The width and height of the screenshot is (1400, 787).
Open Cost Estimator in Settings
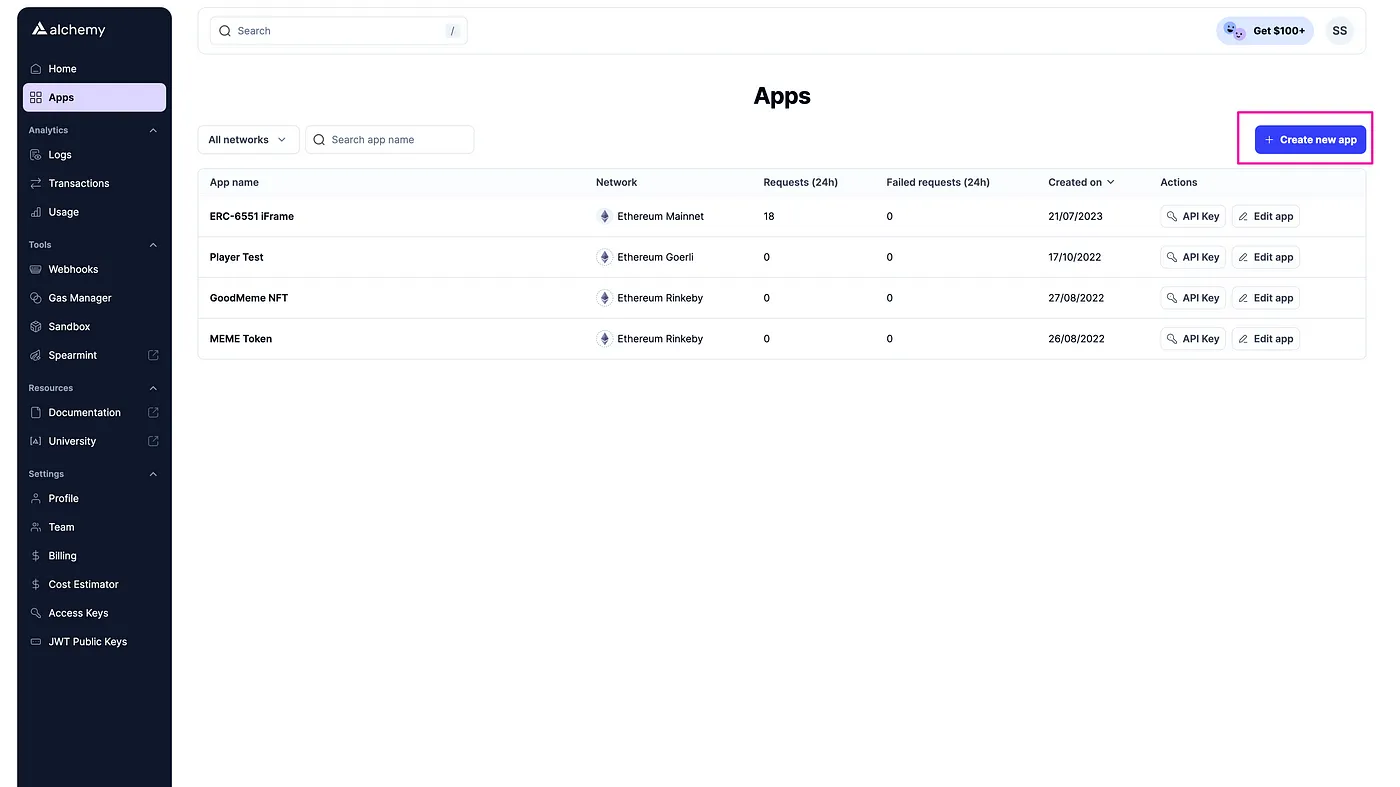click(x=94, y=585)
